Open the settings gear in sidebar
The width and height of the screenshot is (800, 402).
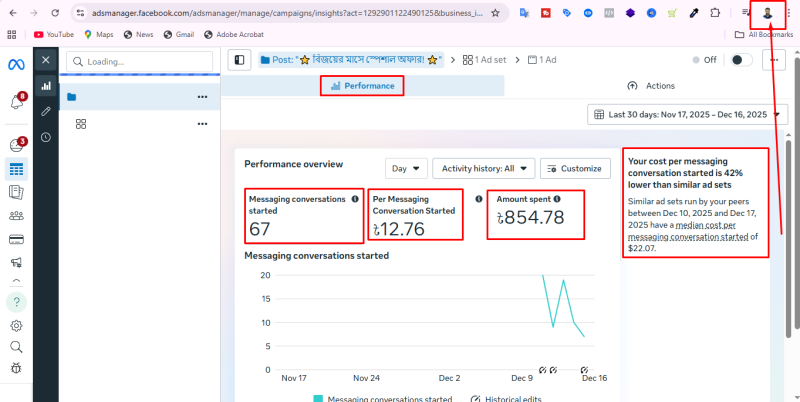(16, 326)
